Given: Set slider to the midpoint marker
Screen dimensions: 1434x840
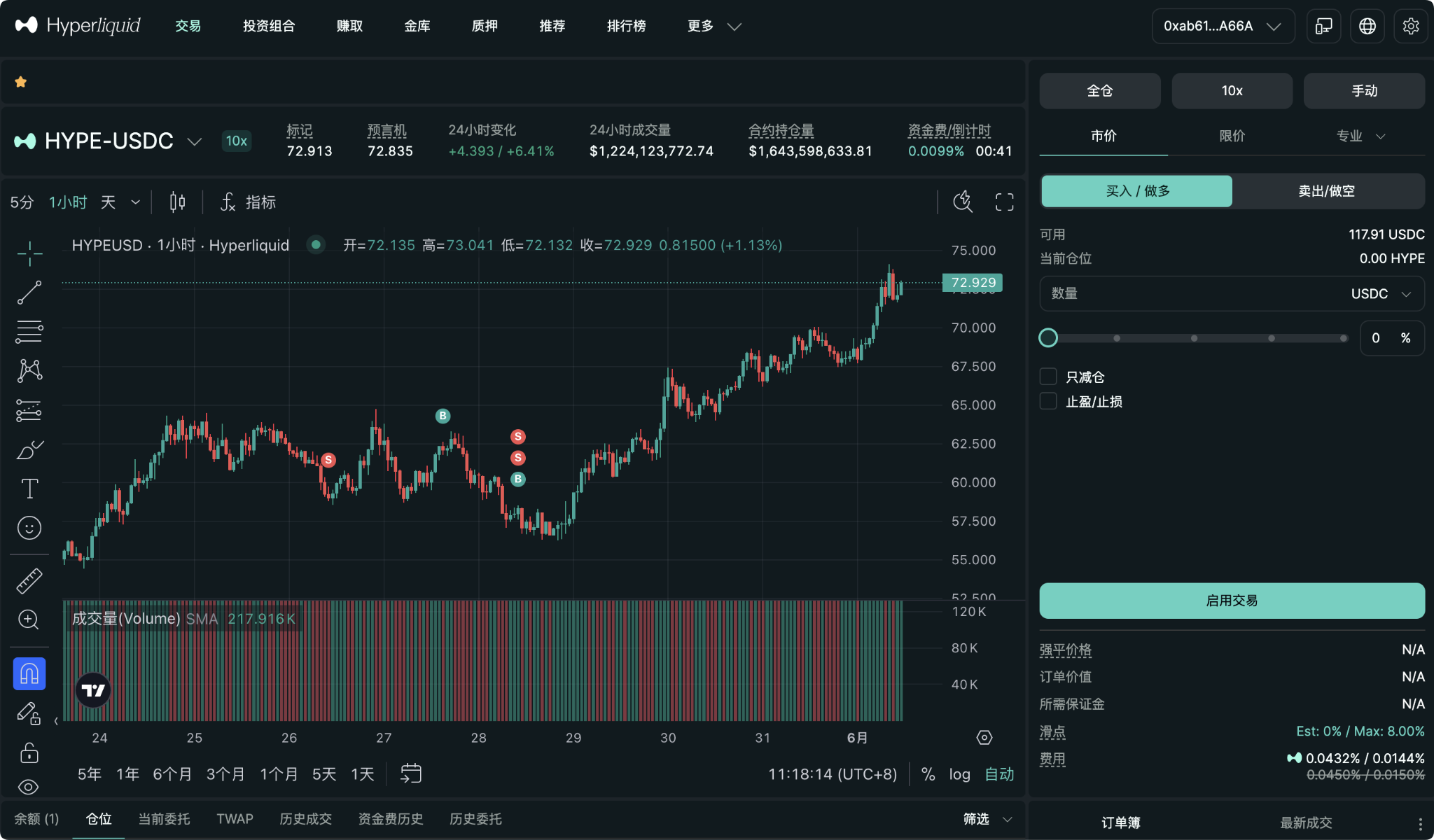Looking at the screenshot, I should [1194, 338].
